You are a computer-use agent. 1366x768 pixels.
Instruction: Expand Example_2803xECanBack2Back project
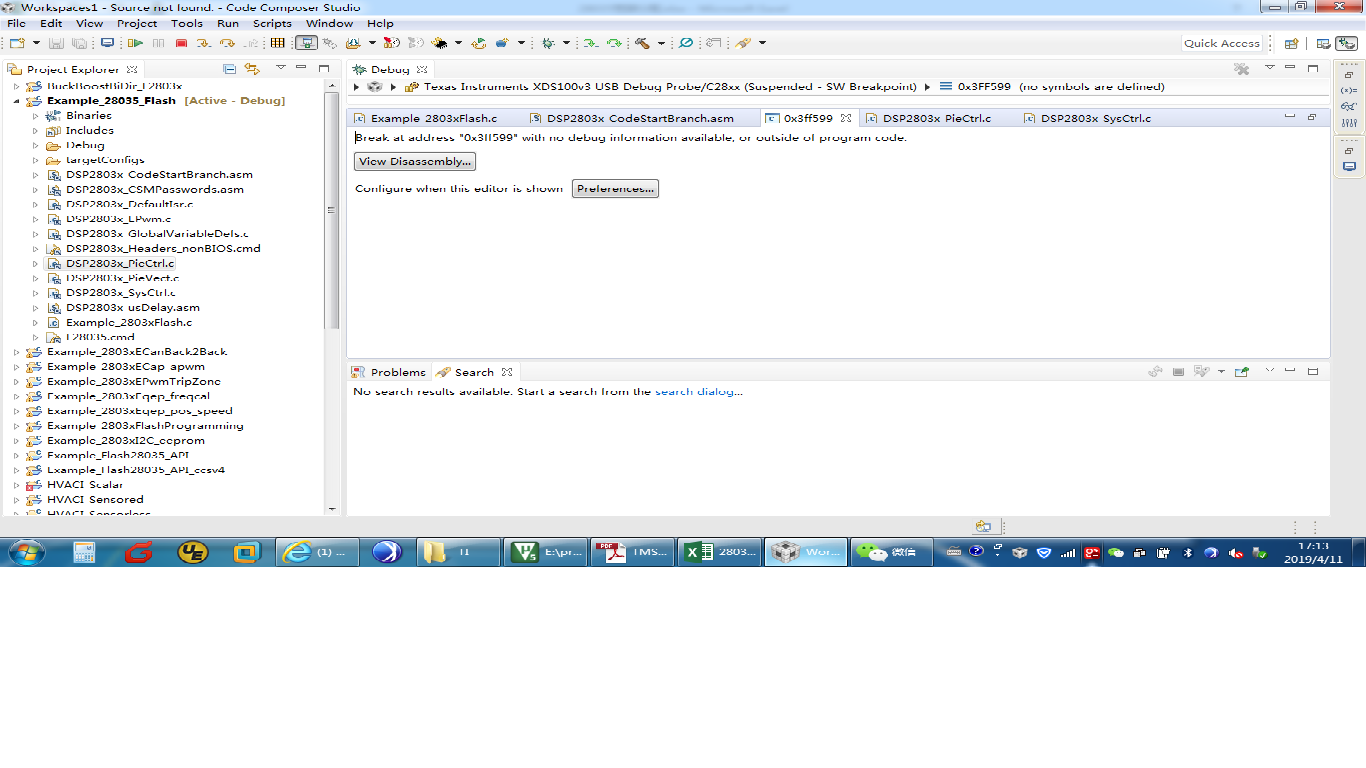[17, 352]
